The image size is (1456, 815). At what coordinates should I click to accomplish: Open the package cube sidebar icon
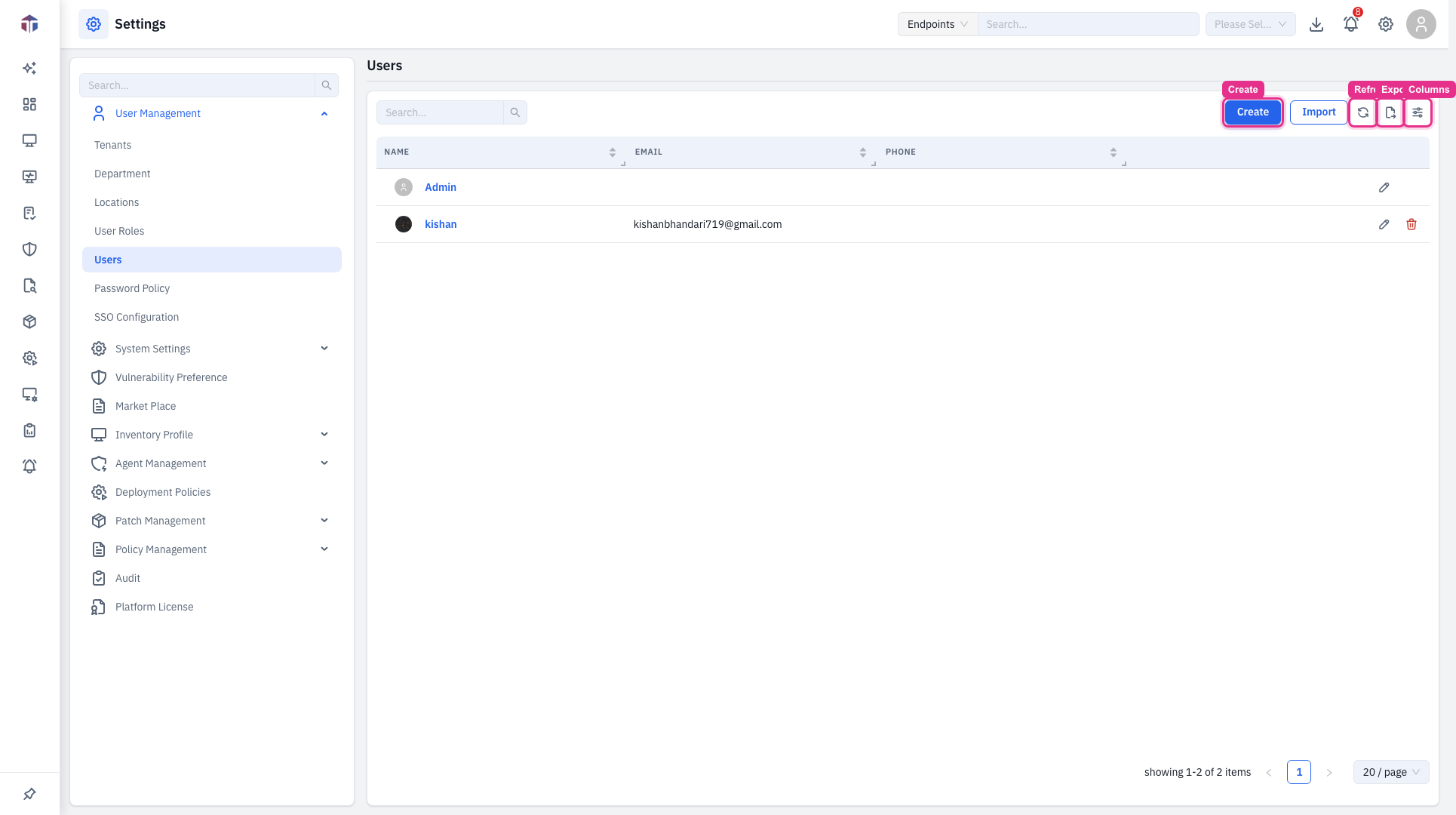tap(29, 321)
